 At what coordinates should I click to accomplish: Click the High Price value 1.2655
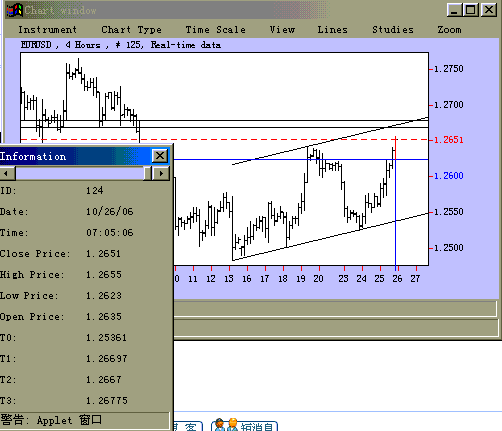(x=104, y=275)
